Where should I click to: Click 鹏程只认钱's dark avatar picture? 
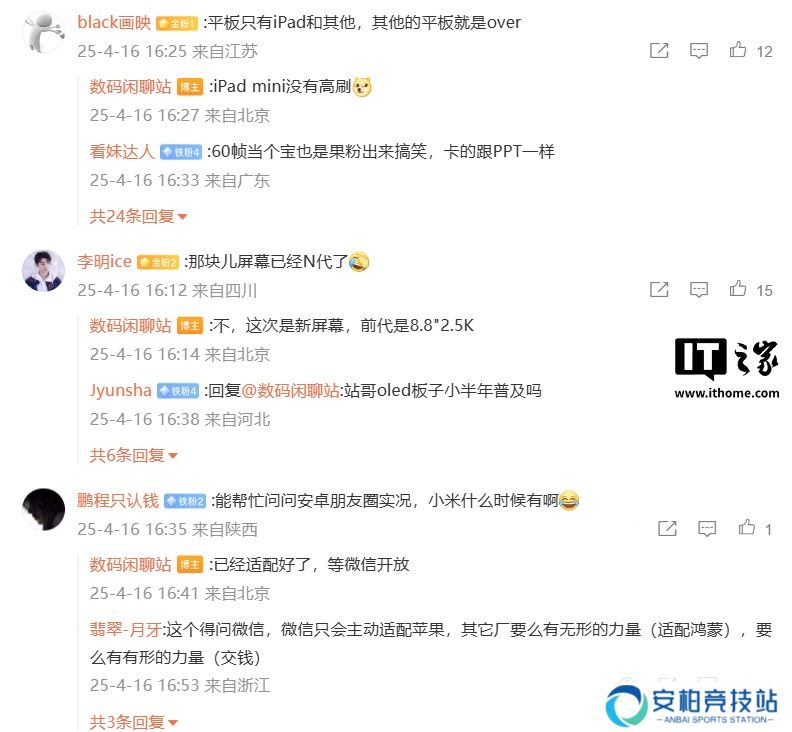[43, 509]
